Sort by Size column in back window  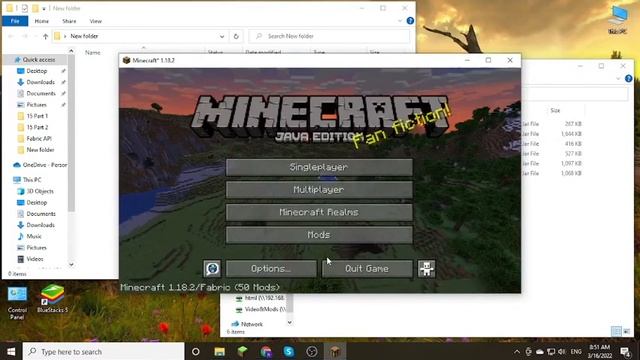555,111
